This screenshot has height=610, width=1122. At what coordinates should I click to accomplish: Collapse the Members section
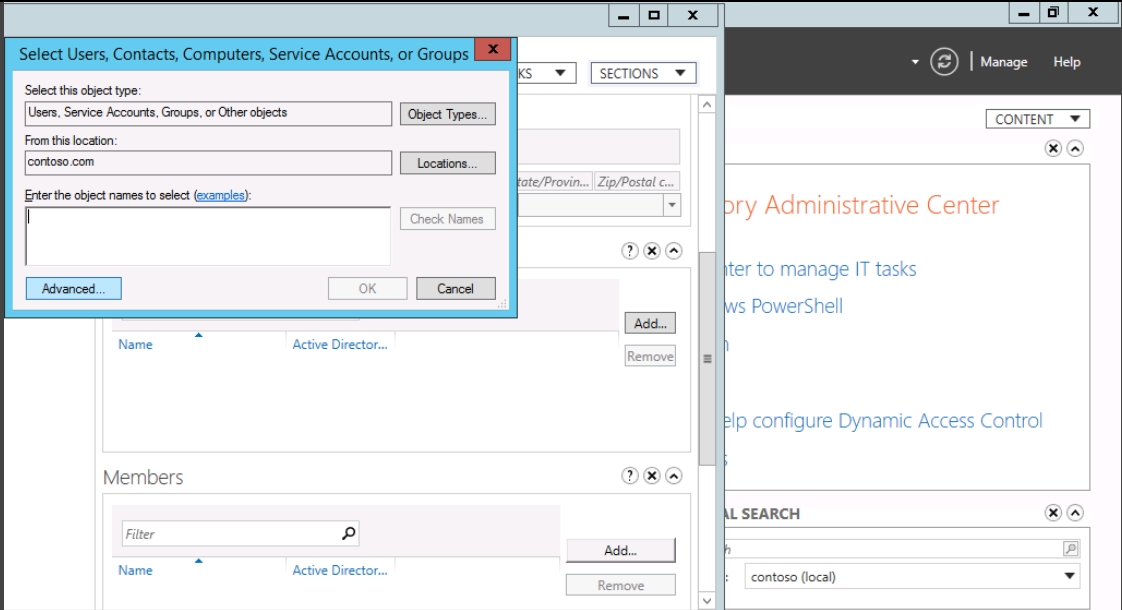coord(674,476)
